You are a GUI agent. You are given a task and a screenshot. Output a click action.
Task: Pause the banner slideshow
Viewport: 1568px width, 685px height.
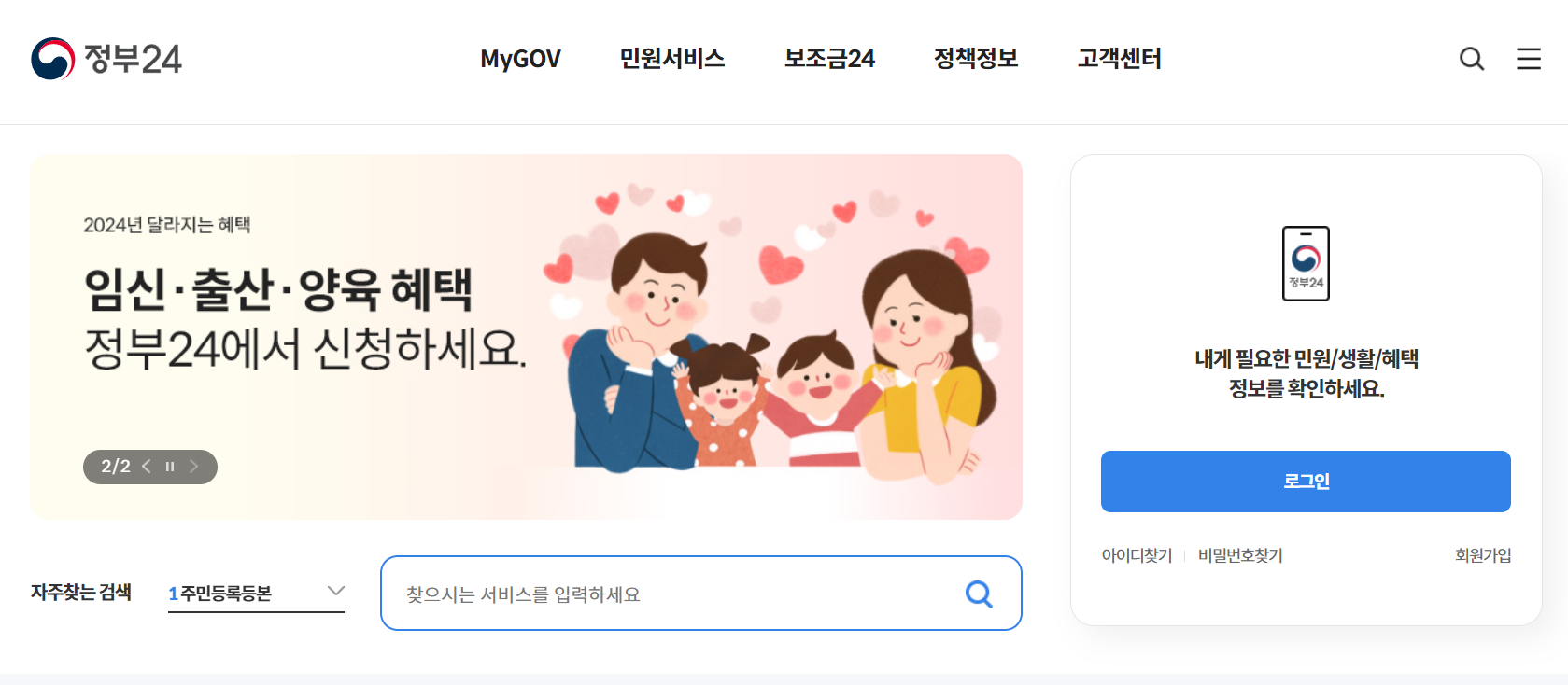[x=170, y=467]
